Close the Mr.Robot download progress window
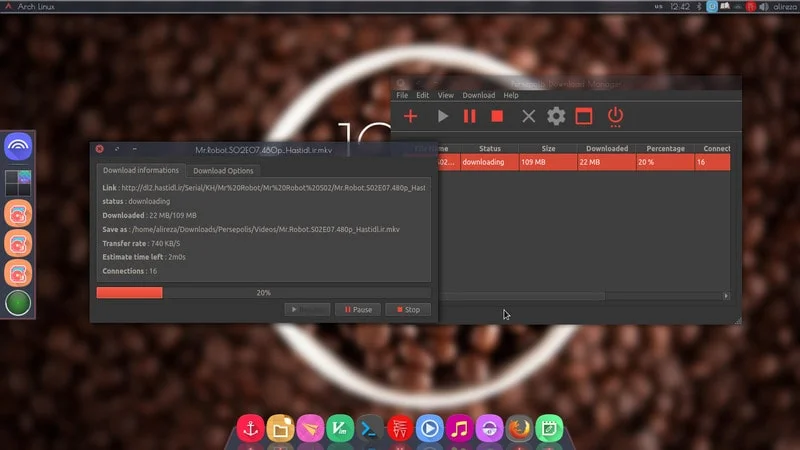The image size is (800, 450). coord(99,149)
